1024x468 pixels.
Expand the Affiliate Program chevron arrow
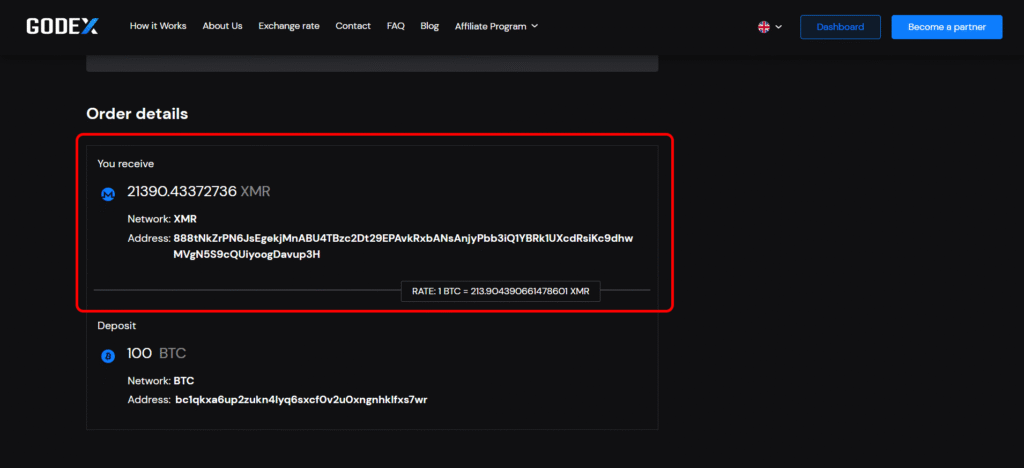[x=535, y=26]
